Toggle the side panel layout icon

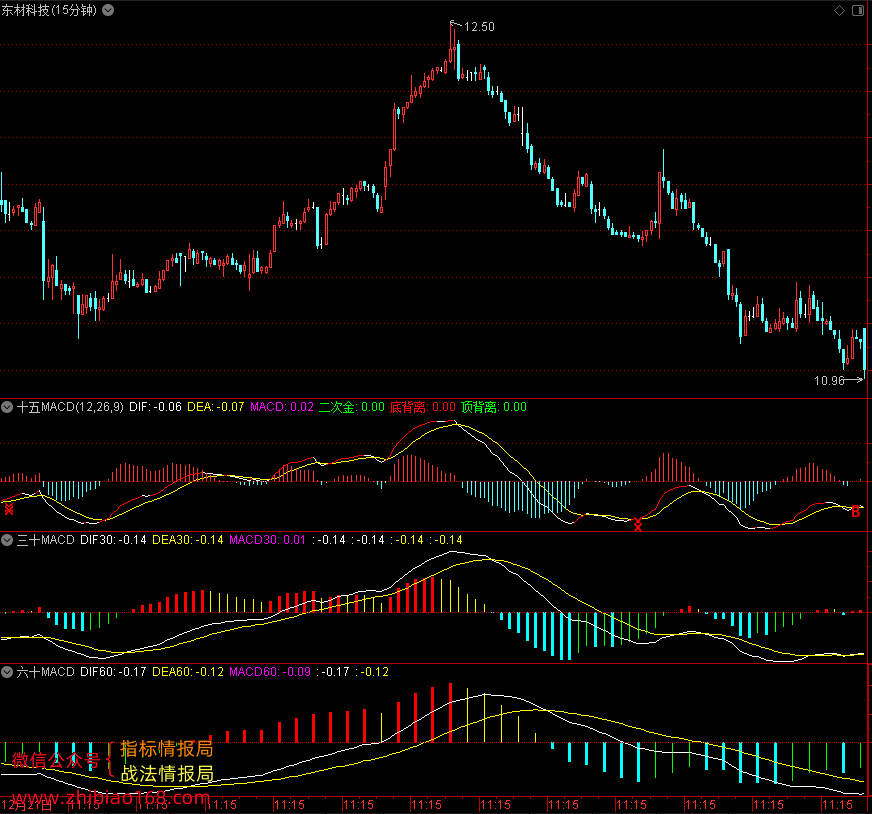pos(858,11)
